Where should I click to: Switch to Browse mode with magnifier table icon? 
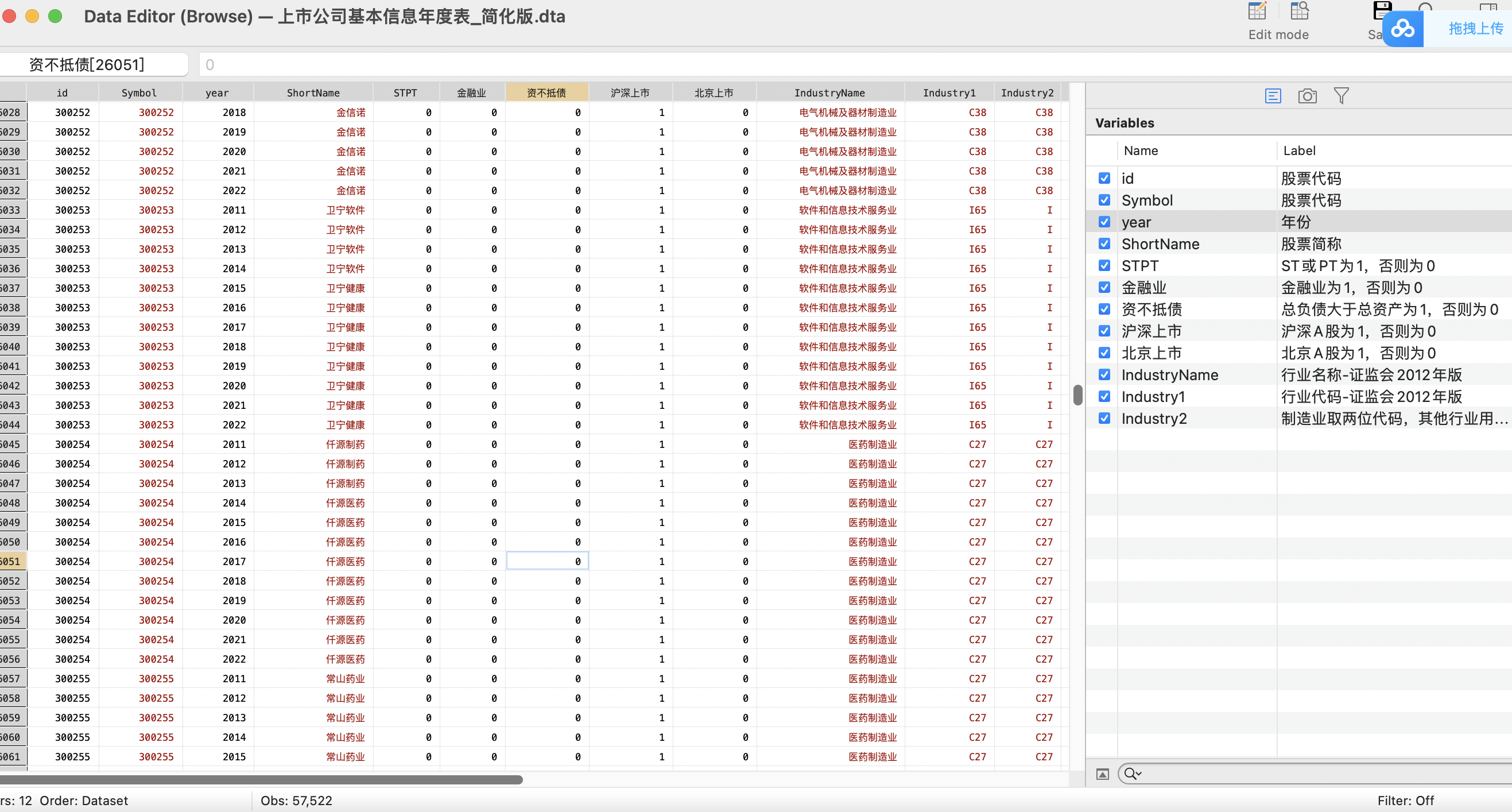pyautogui.click(x=1299, y=11)
